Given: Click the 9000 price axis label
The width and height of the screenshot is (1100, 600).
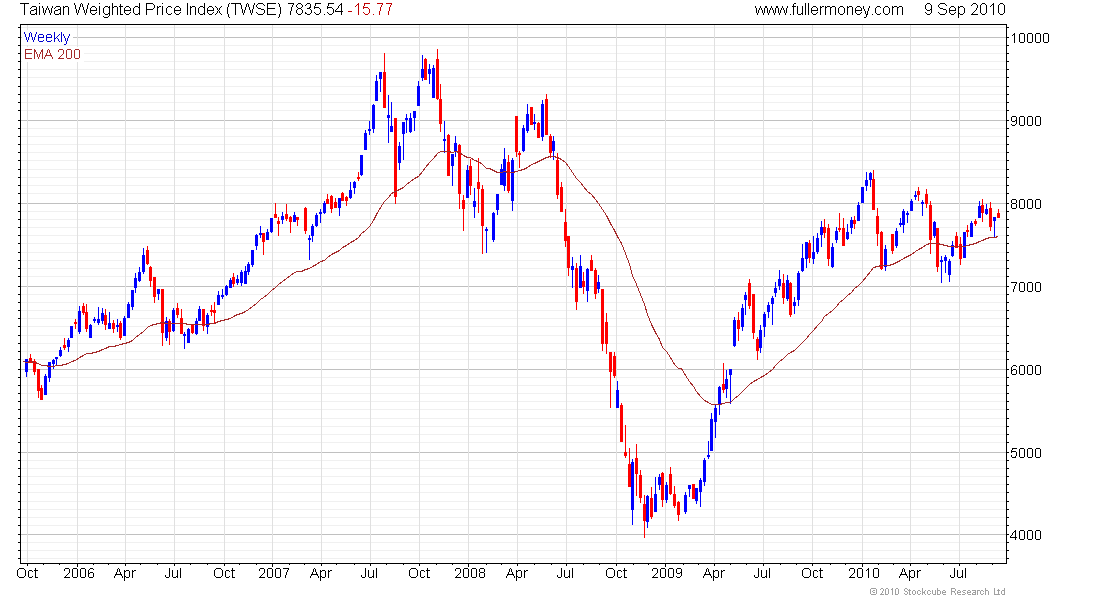Looking at the screenshot, I should pos(1026,121).
